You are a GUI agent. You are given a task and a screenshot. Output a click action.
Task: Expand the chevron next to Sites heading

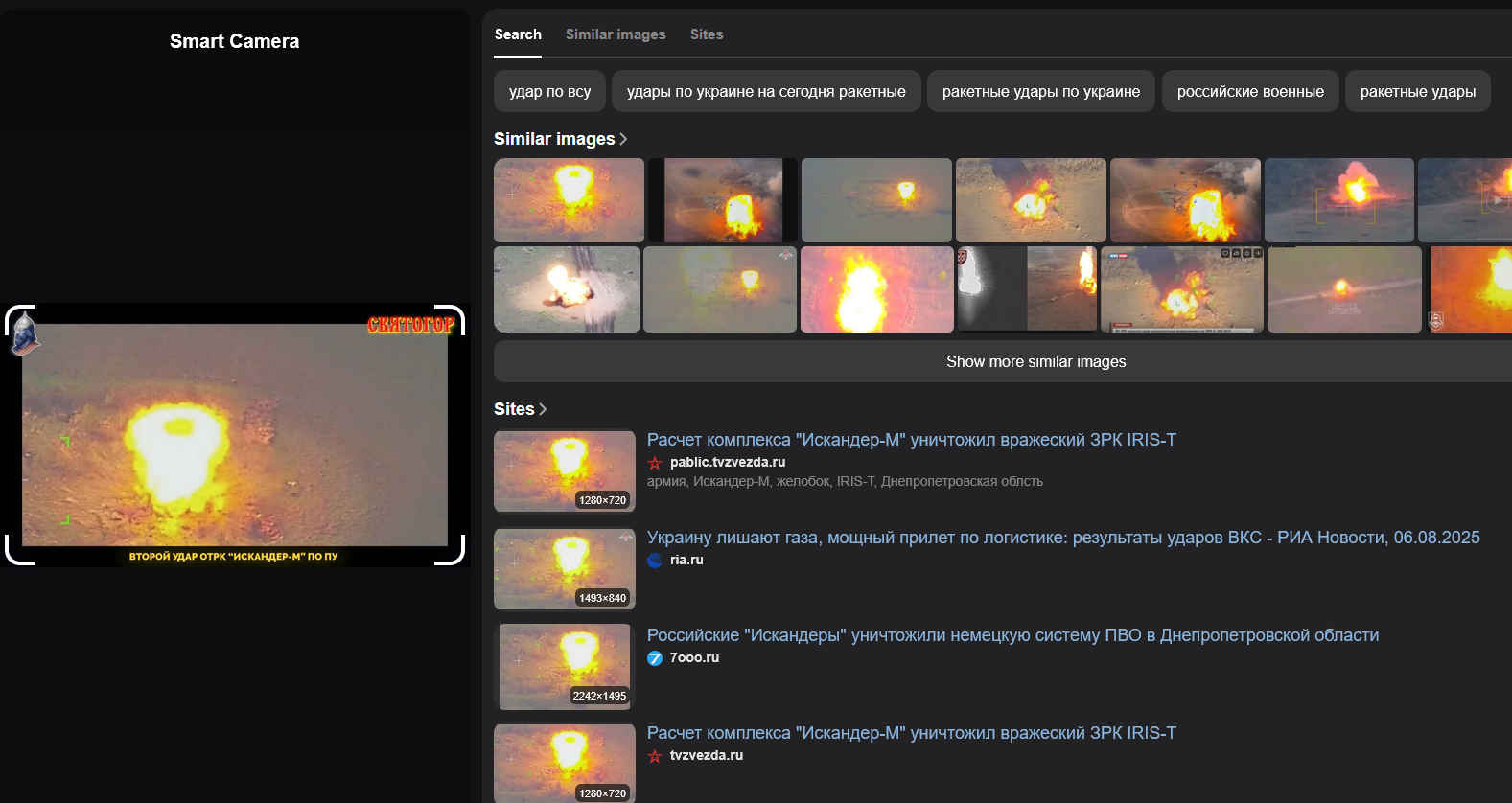tap(543, 409)
